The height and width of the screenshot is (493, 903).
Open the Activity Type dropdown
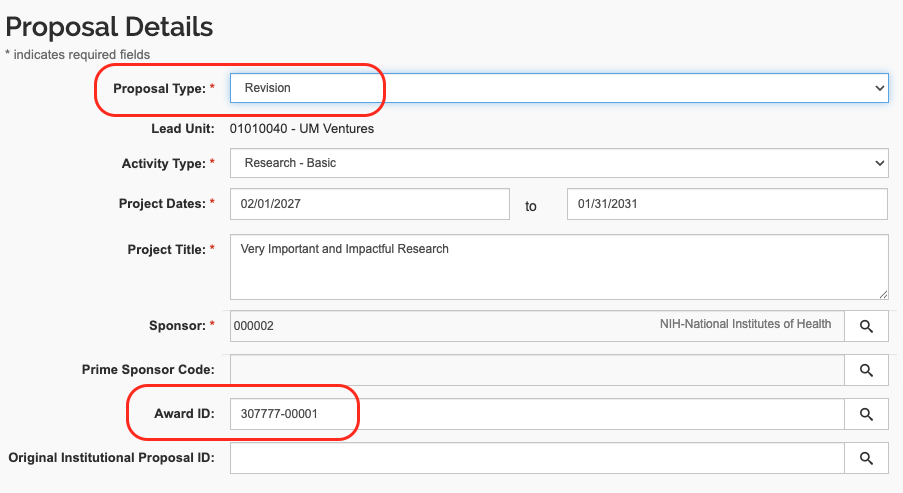point(559,163)
